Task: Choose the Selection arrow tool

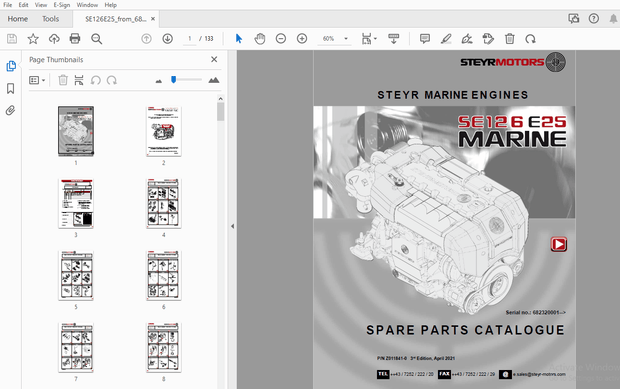Action: [238, 38]
